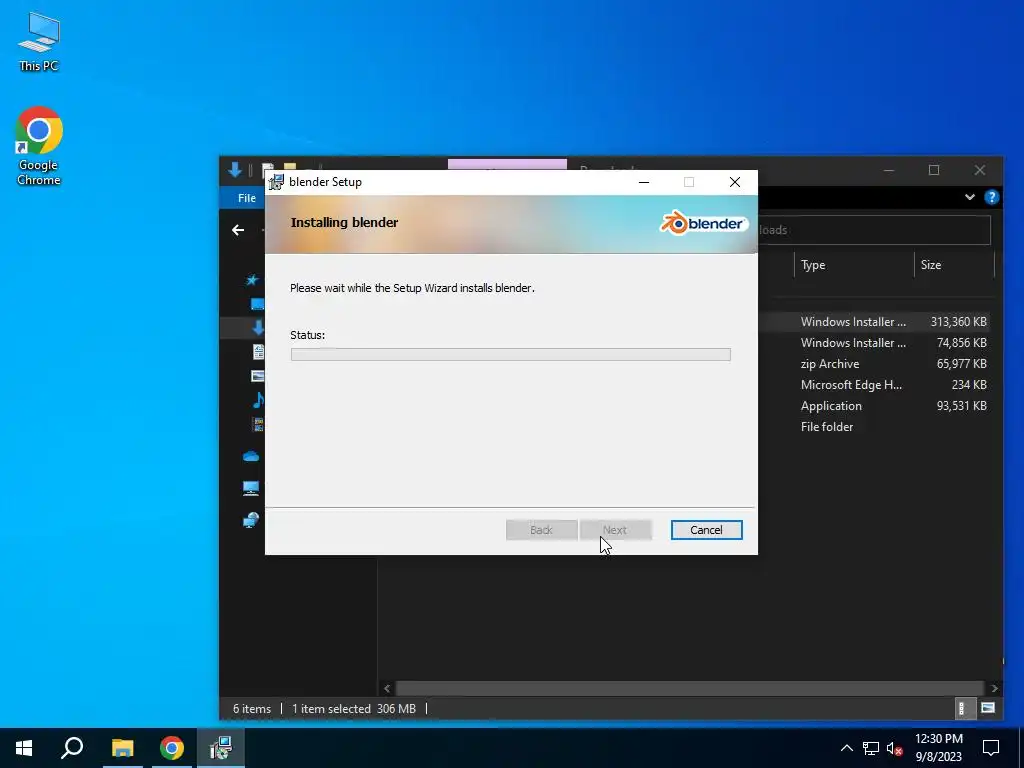Image resolution: width=1024 pixels, height=768 pixels.
Task: Open Google Chrome desktop shortcut
Action: tap(39, 146)
